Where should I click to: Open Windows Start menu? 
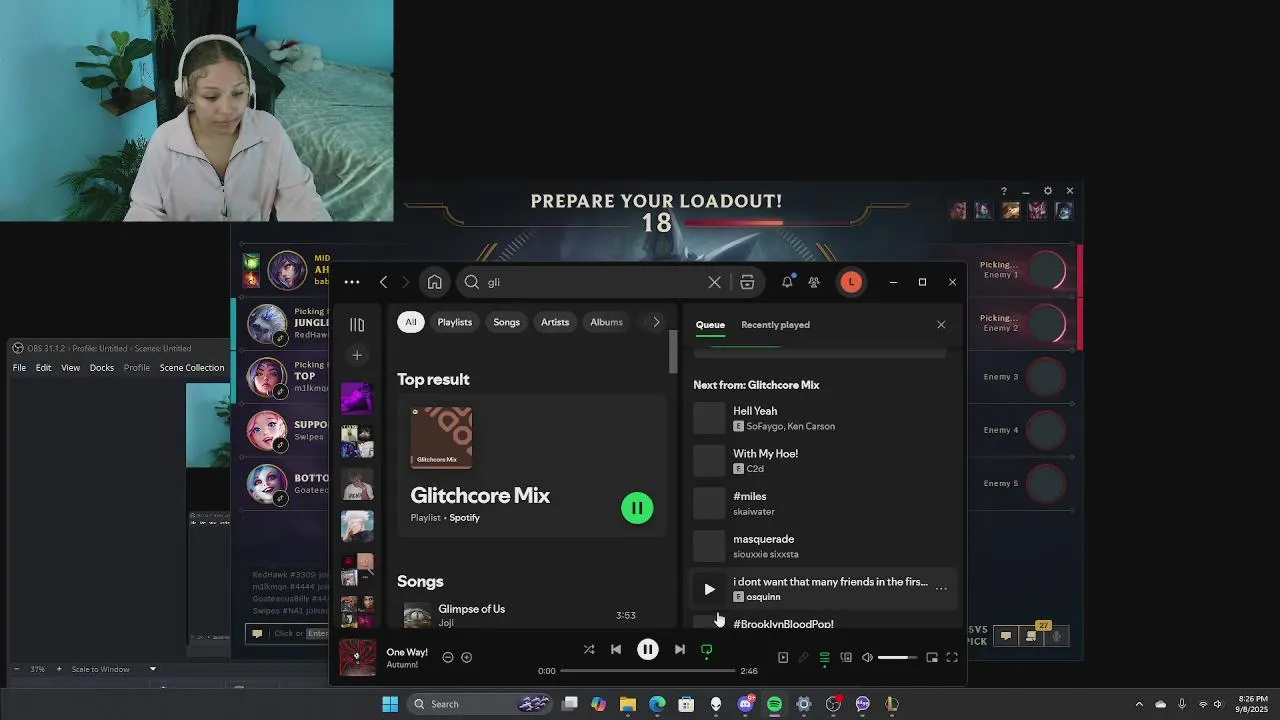(390, 704)
